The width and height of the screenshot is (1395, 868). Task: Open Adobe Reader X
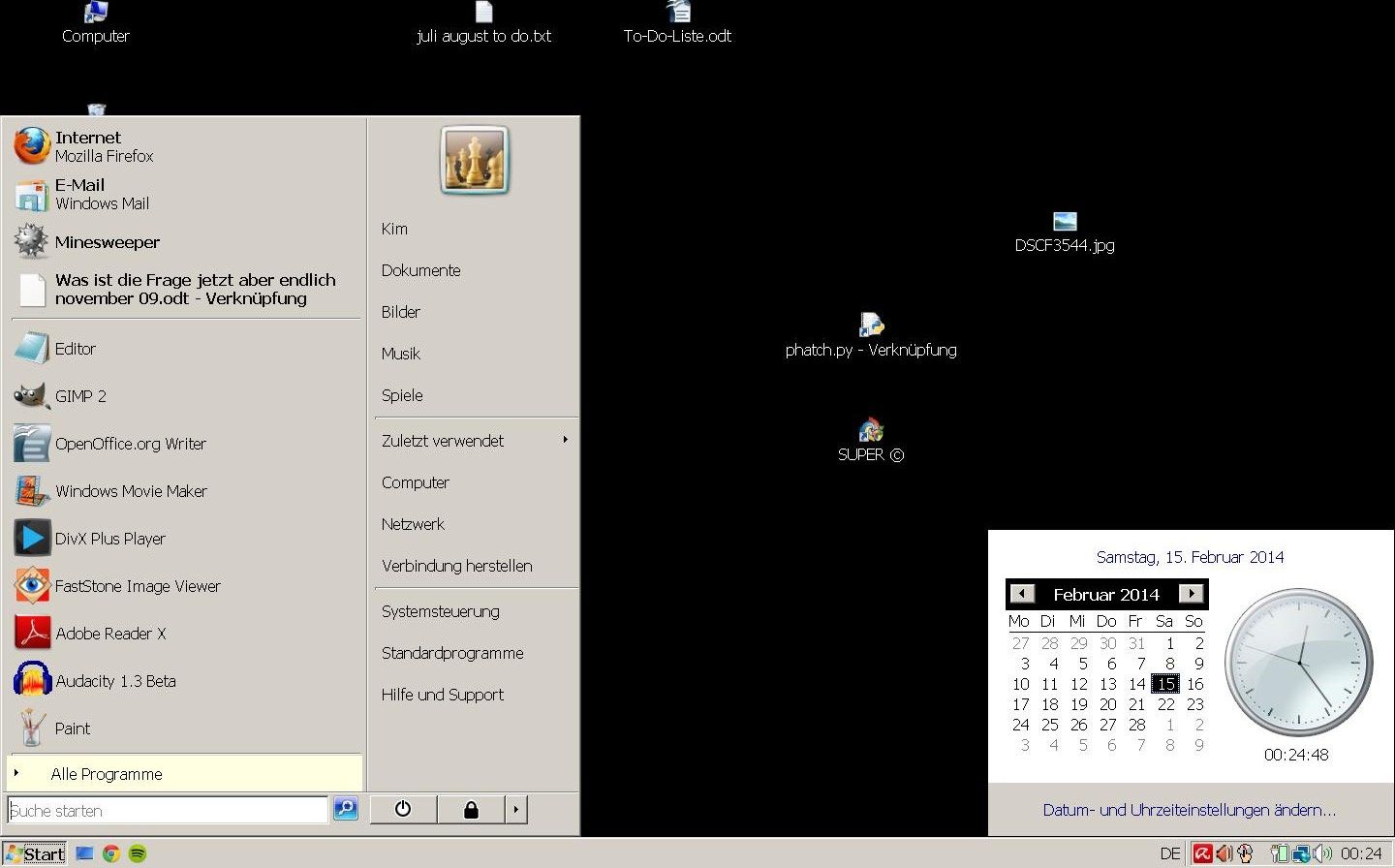pyautogui.click(x=109, y=634)
